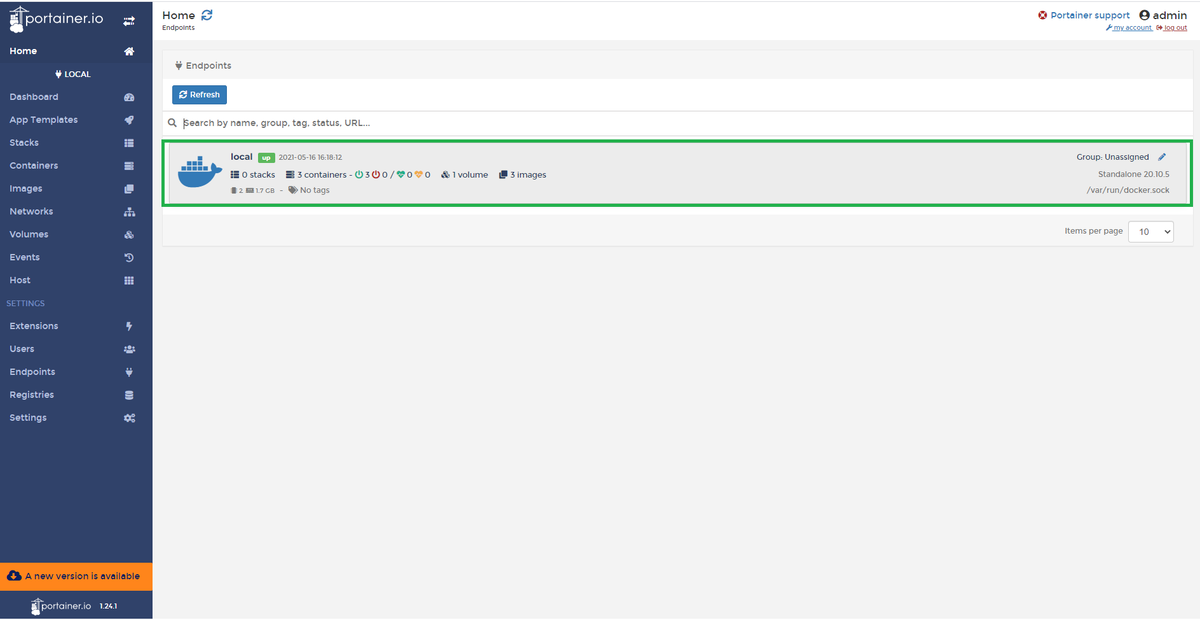Image resolution: width=1200 pixels, height=620 pixels.
Task: Click the Stacks grid icon in sidebar
Action: 129,143
